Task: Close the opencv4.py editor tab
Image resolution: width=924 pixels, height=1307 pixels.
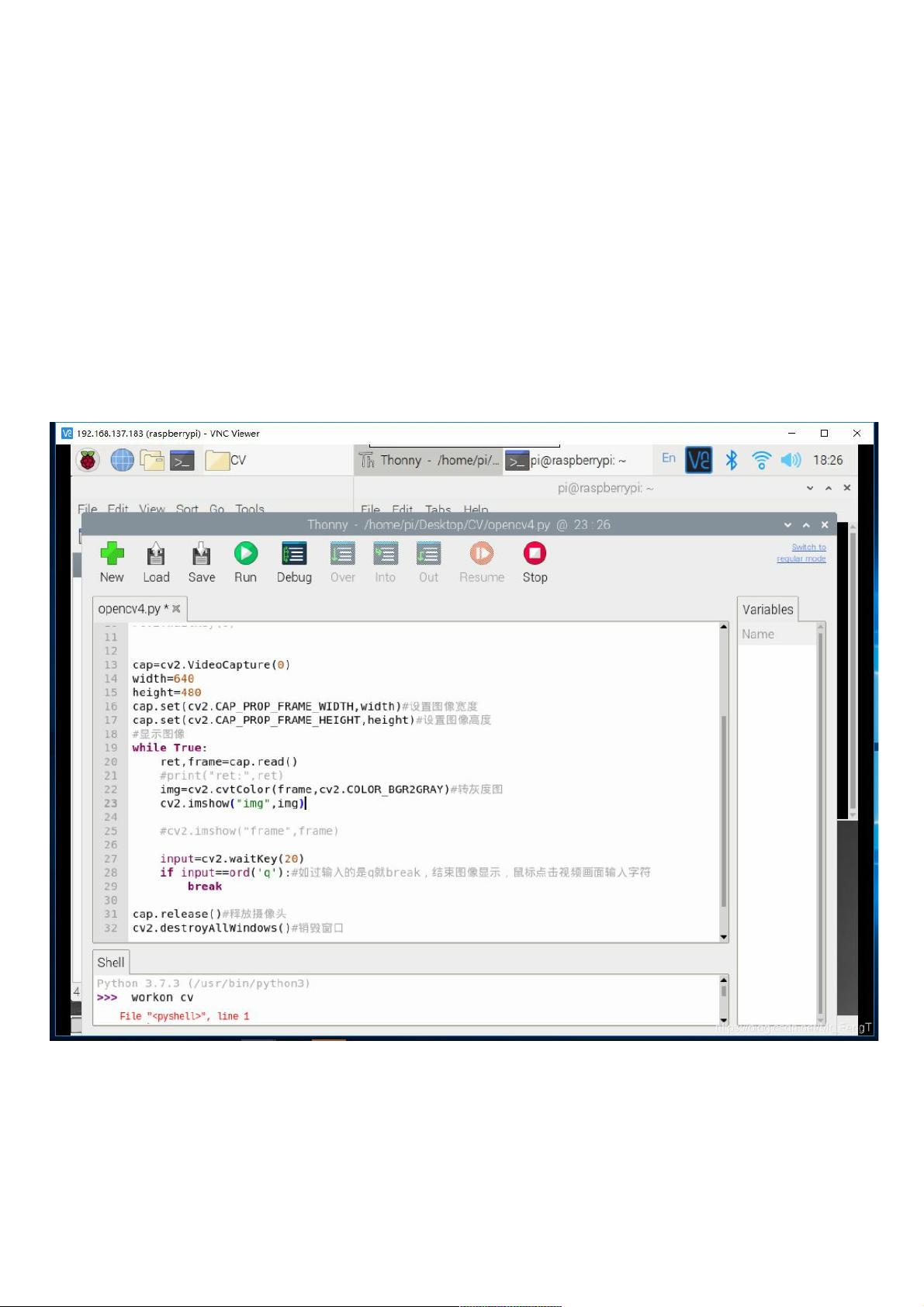Action: coord(176,609)
